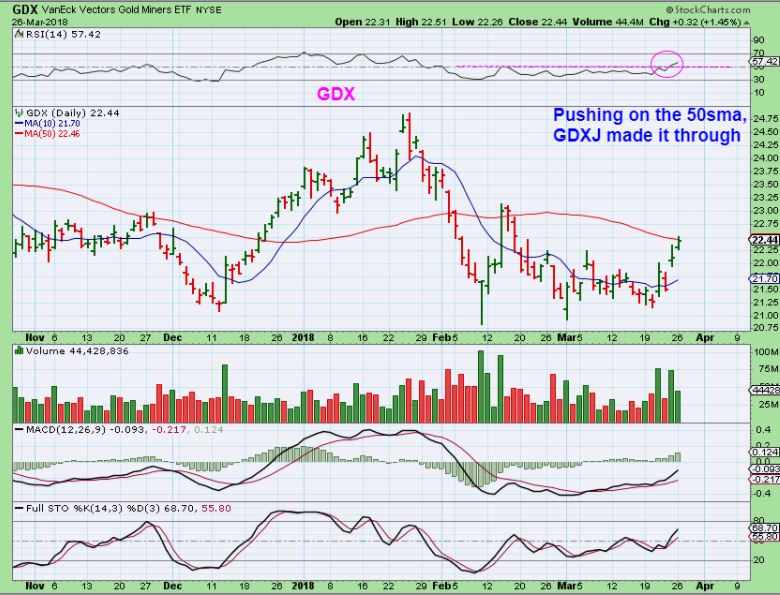780x595 pixels.
Task: Click the pink GDX label under RSI panel
Action: pyautogui.click(x=336, y=94)
